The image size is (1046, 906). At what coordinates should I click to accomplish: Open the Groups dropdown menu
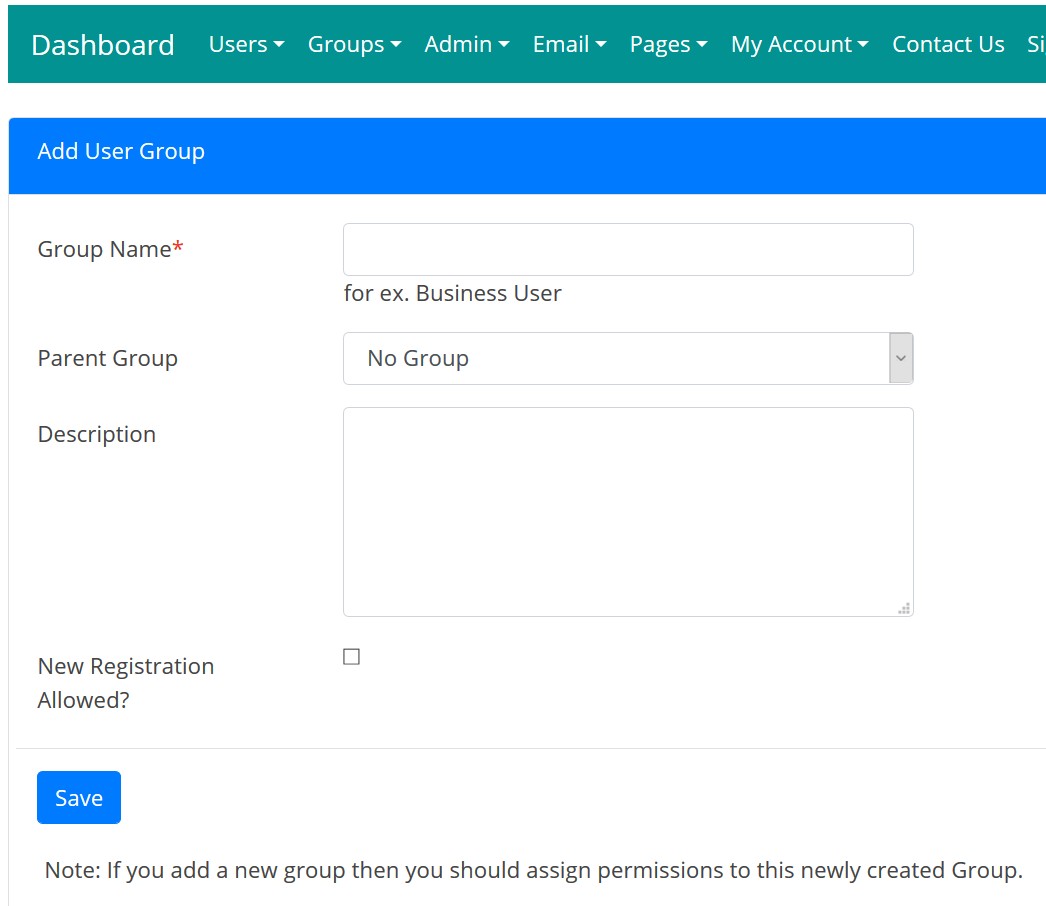point(354,45)
